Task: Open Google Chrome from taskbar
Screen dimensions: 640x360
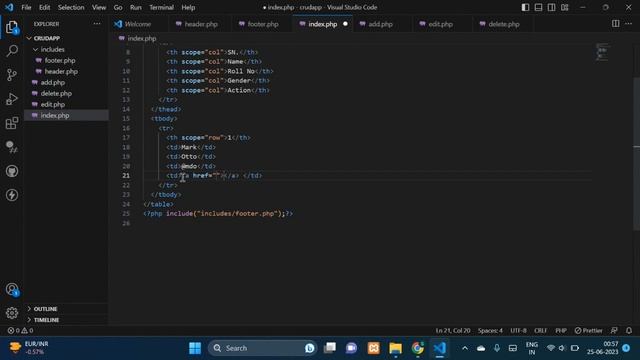Action: click(418, 348)
